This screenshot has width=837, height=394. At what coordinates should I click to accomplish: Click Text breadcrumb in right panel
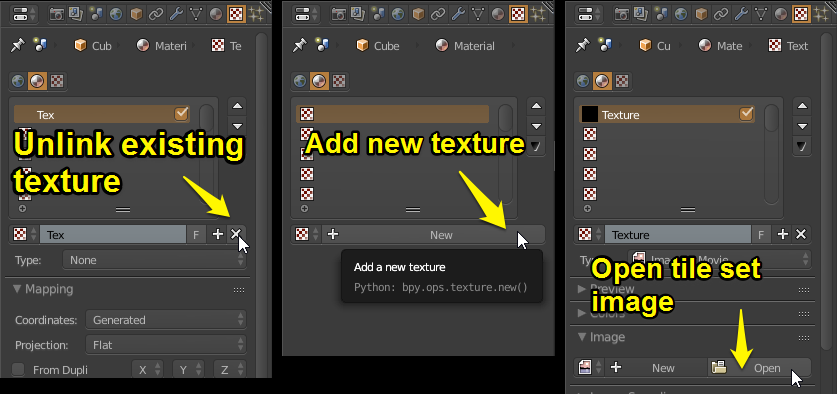click(788, 46)
